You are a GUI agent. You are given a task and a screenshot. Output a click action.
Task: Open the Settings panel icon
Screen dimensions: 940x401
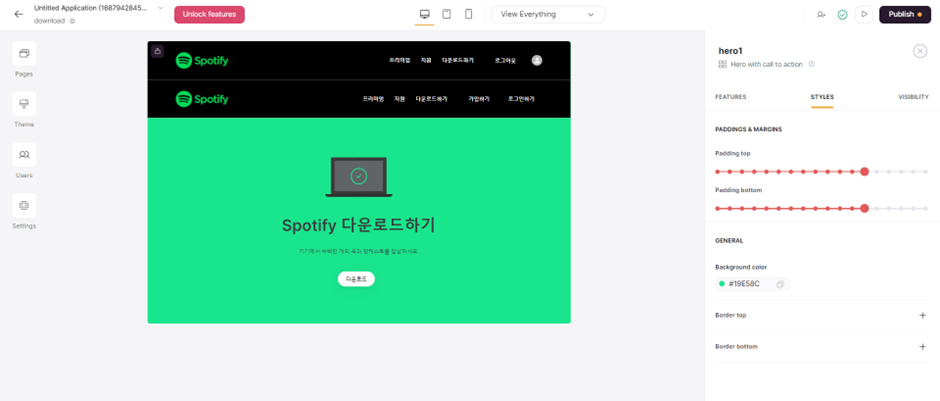pyautogui.click(x=24, y=205)
